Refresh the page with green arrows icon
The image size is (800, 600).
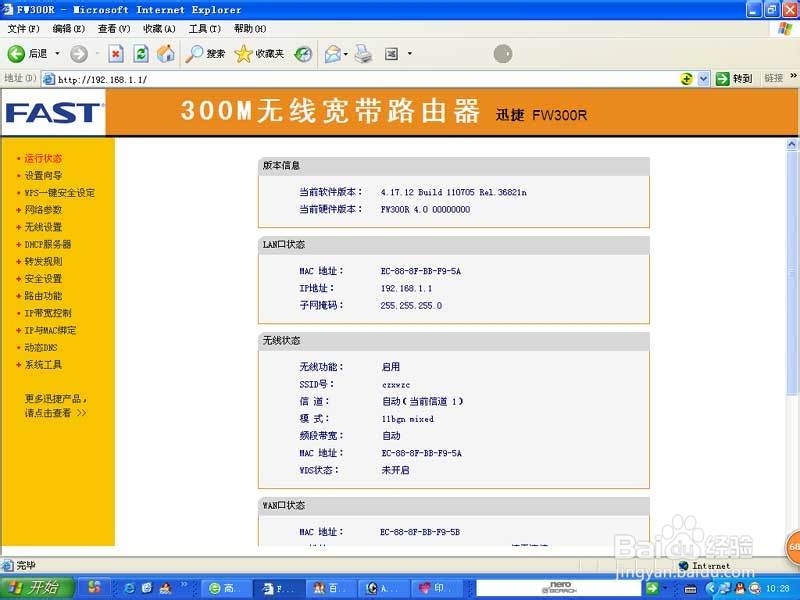[x=141, y=54]
